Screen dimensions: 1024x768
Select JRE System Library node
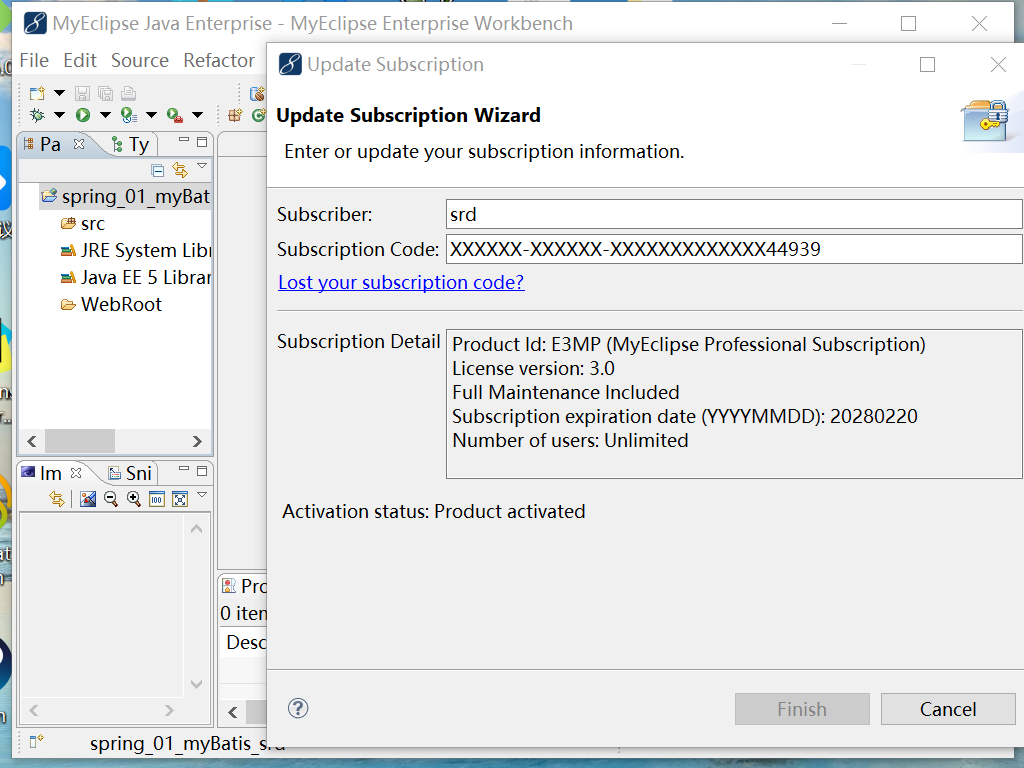click(x=136, y=251)
